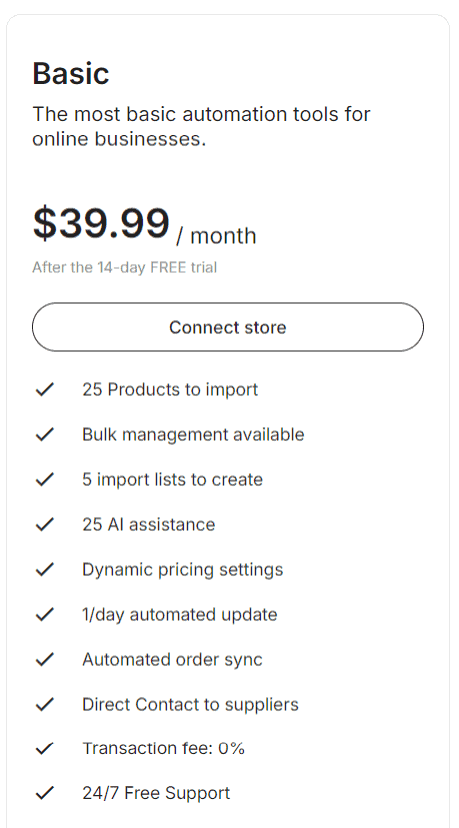Click After the 14-day FREE trial note
Screen dimensions: 459x828
[x=125, y=267]
